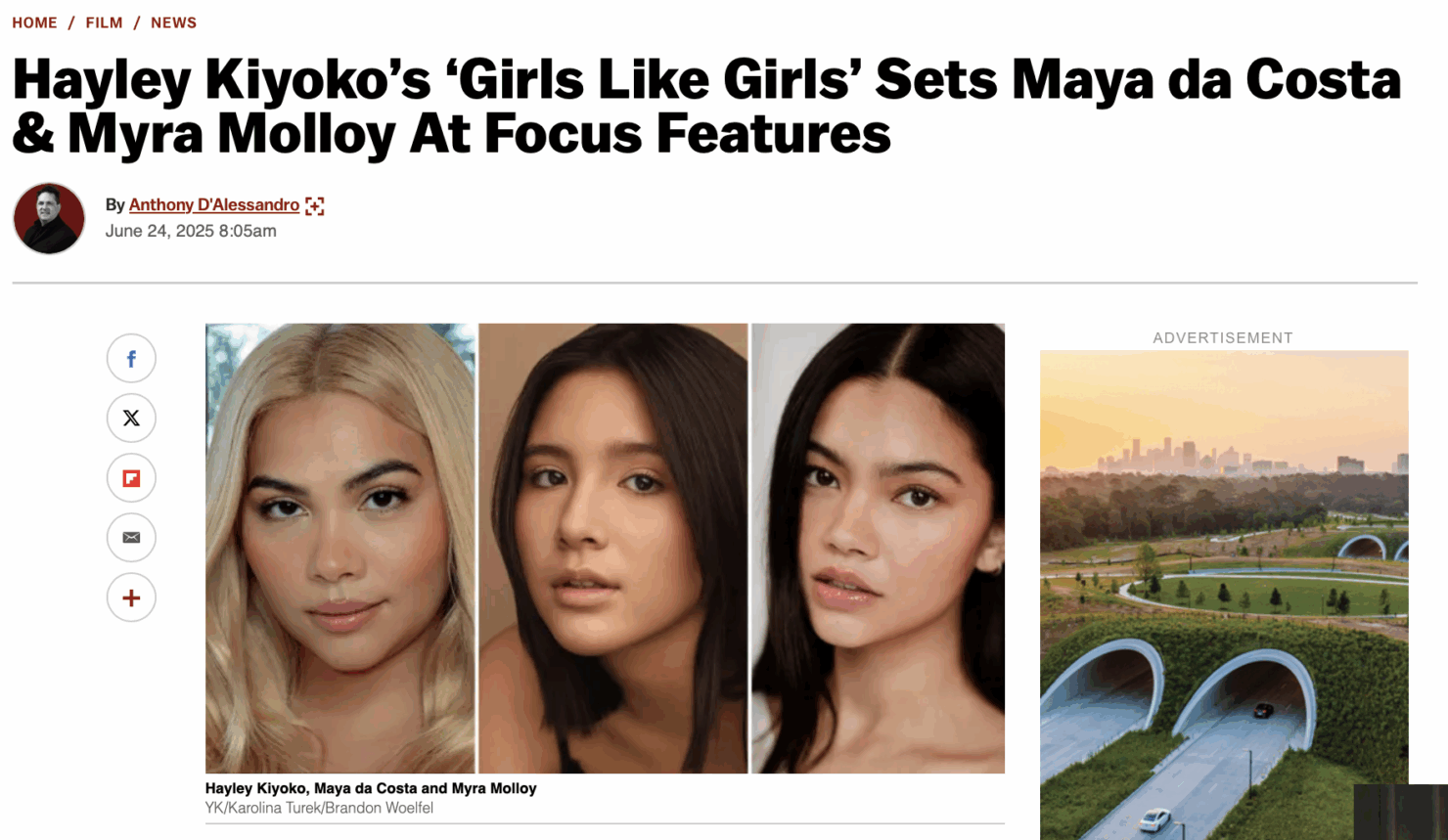The width and height of the screenshot is (1448, 840).
Task: Share the article to Flipboard
Action: [131, 478]
